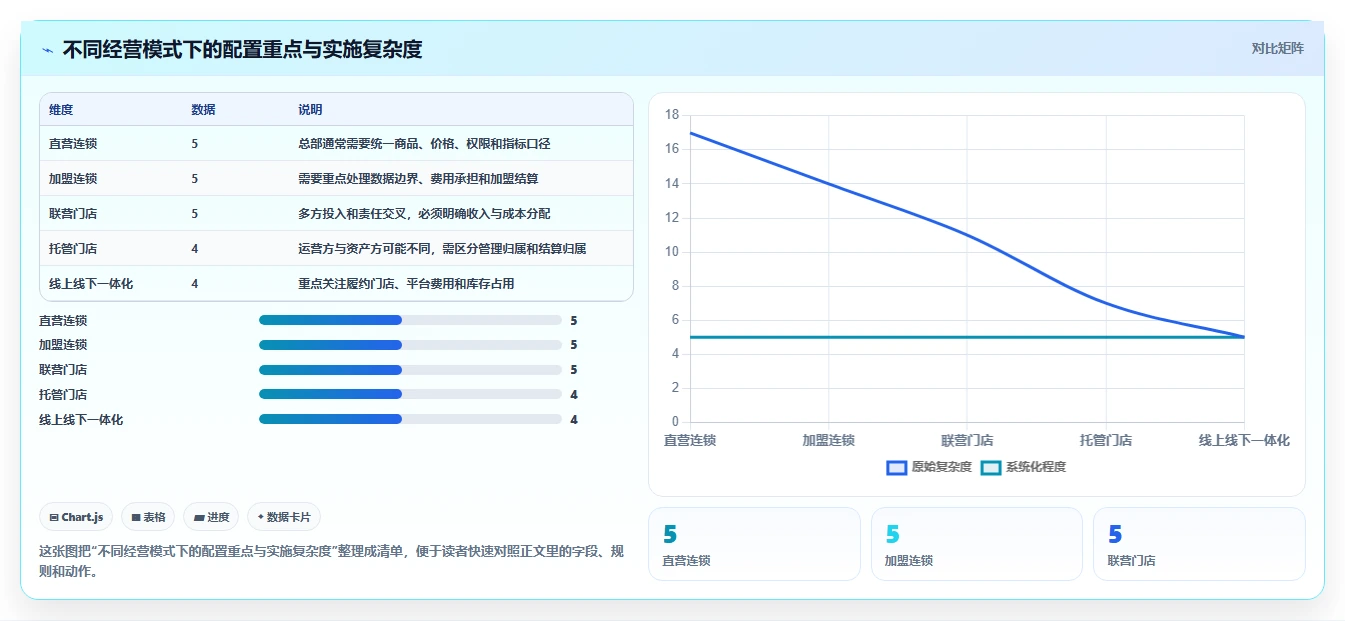1345x621 pixels.
Task: Click value 4 beside the 线上线下一体化 progress bar
Action: click(574, 420)
